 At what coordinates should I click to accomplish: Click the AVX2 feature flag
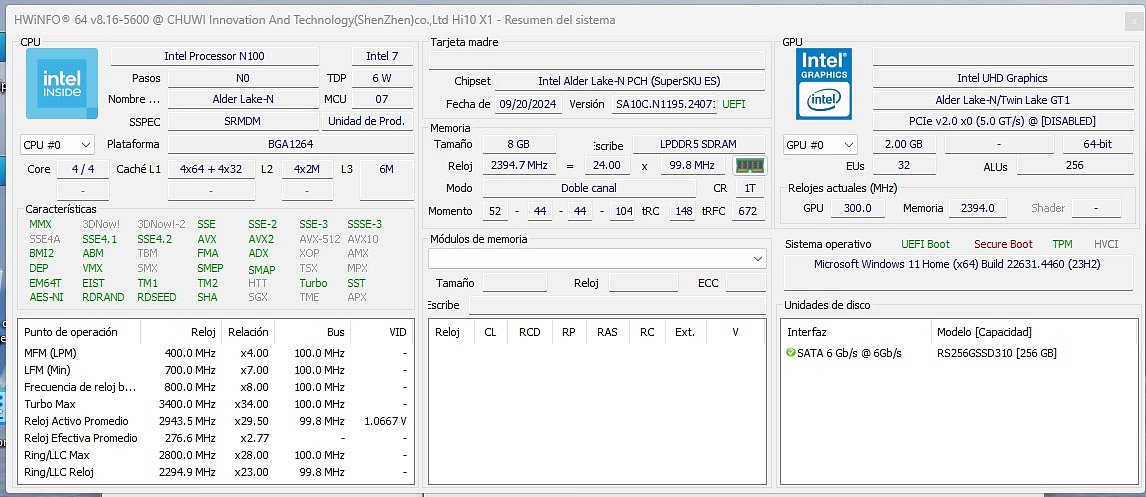261,239
